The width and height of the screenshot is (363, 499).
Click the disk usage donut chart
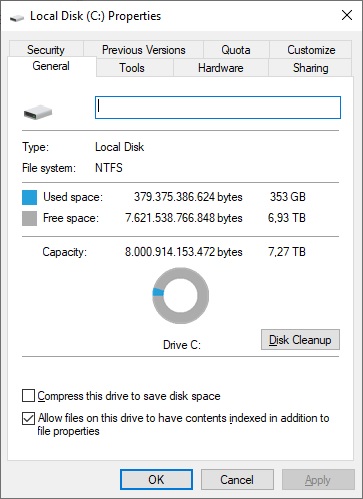tap(181, 295)
